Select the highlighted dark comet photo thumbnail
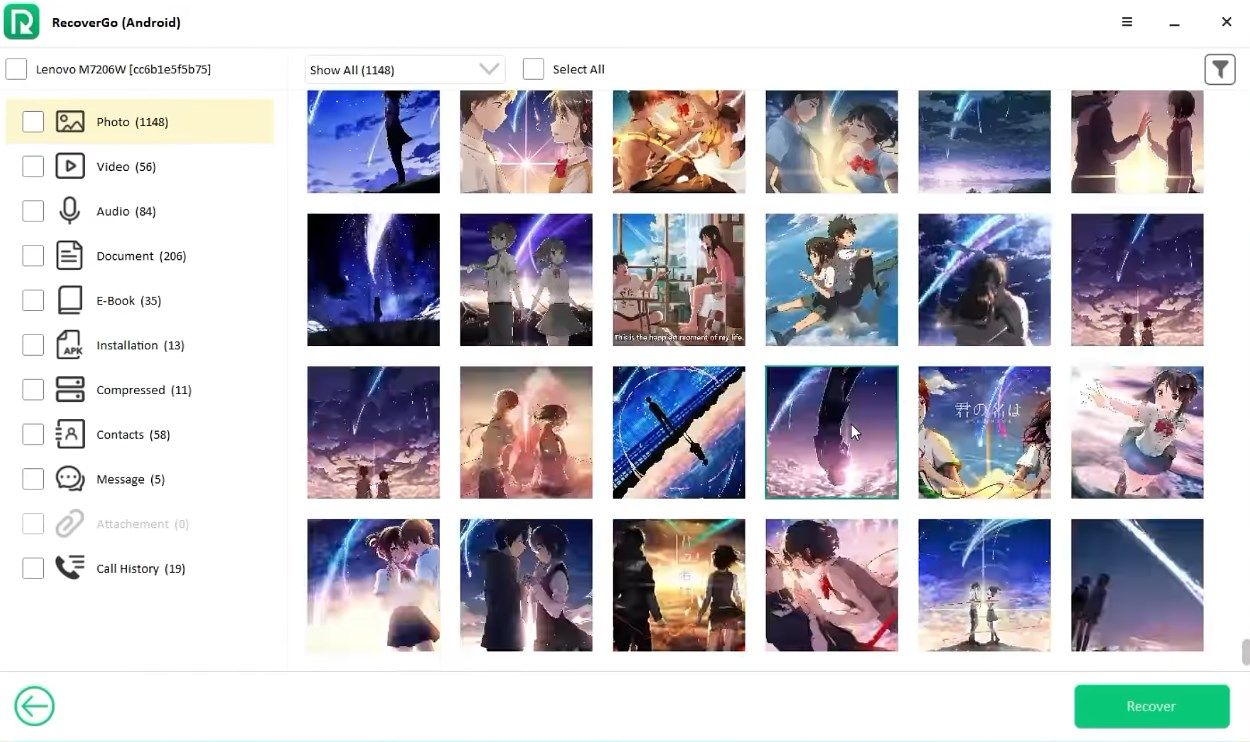This screenshot has height=742, width=1250. point(831,432)
